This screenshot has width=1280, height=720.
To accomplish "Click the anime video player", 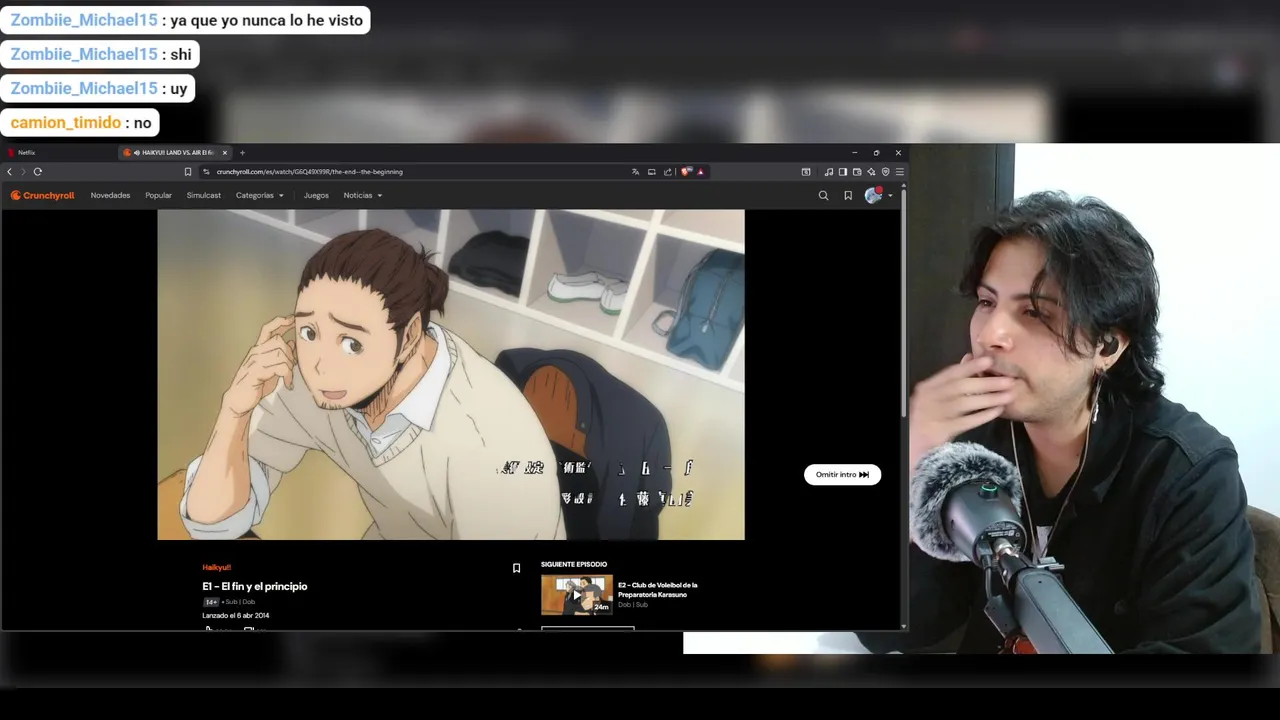I will point(451,375).
